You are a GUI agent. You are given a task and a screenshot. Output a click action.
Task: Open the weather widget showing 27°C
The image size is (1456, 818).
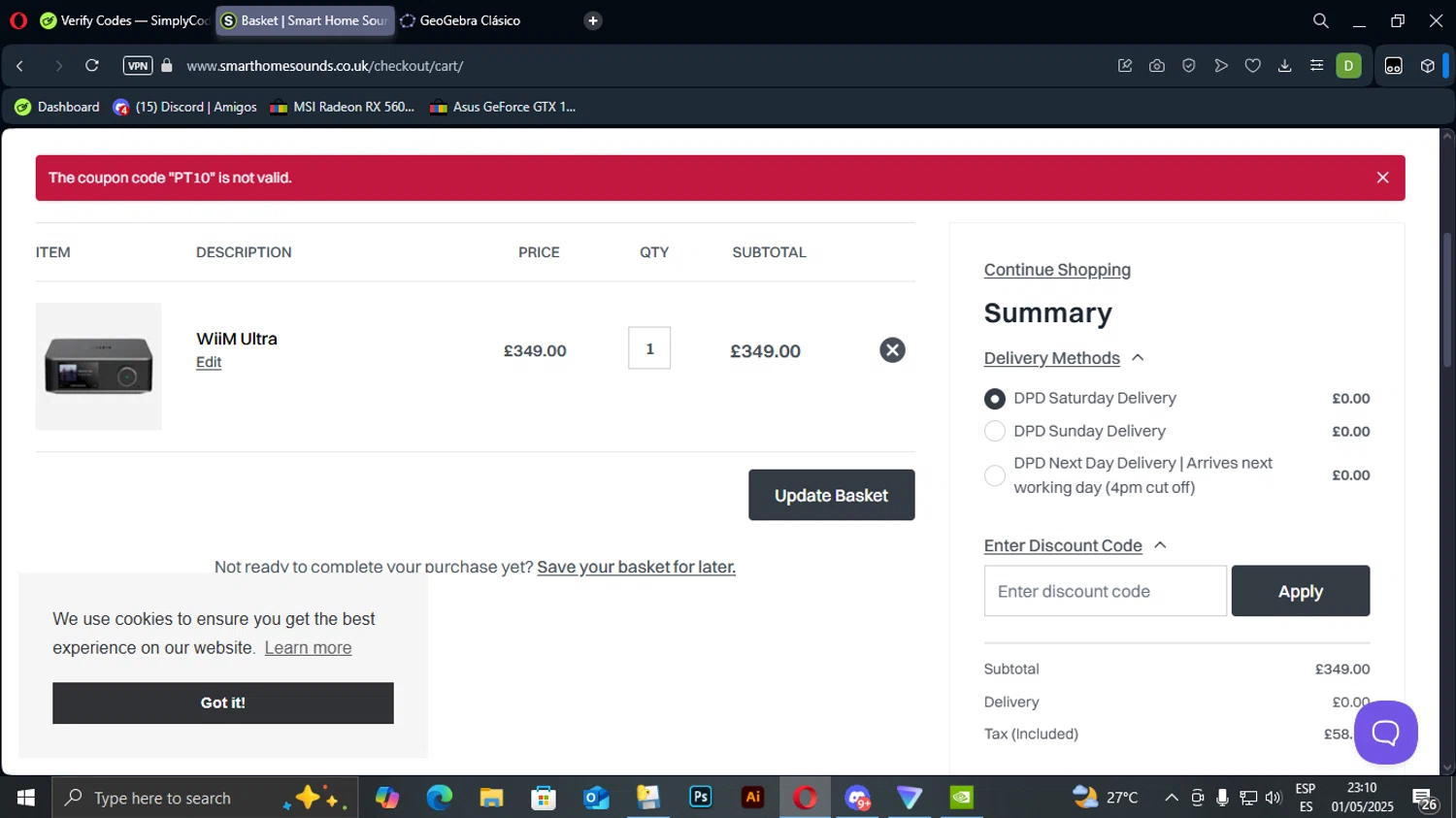pos(1105,798)
